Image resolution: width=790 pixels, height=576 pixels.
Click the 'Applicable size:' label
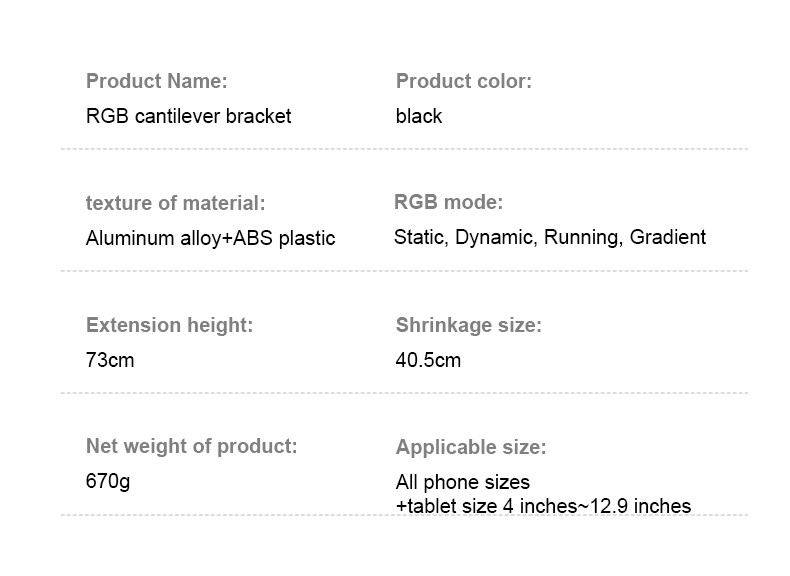point(470,447)
